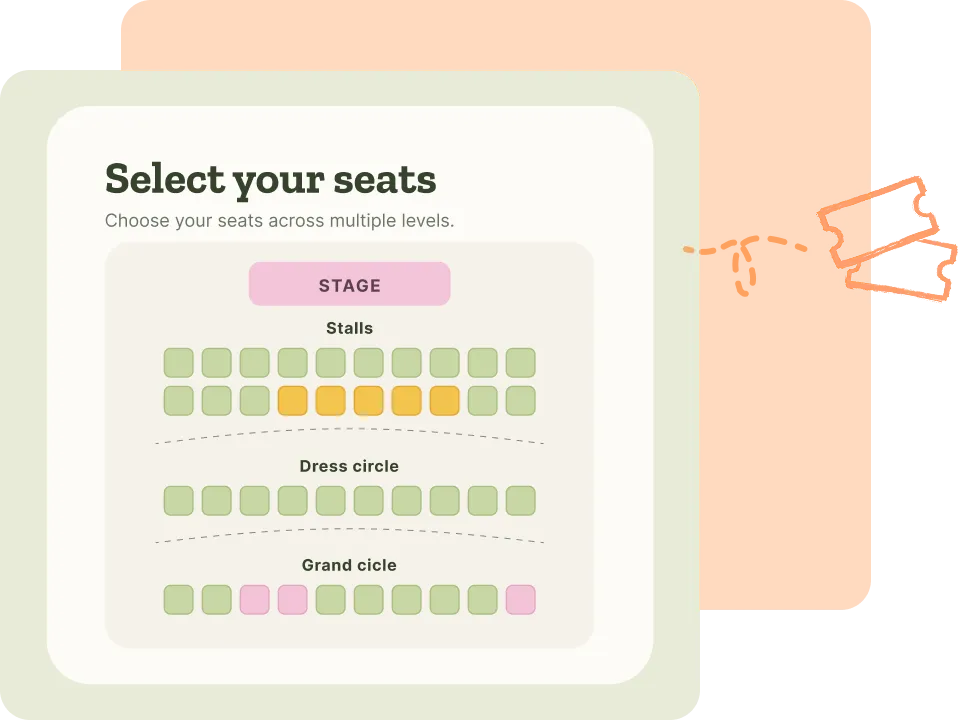Select first green seat in Grand circle
This screenshot has height=720, width=960.
179,599
